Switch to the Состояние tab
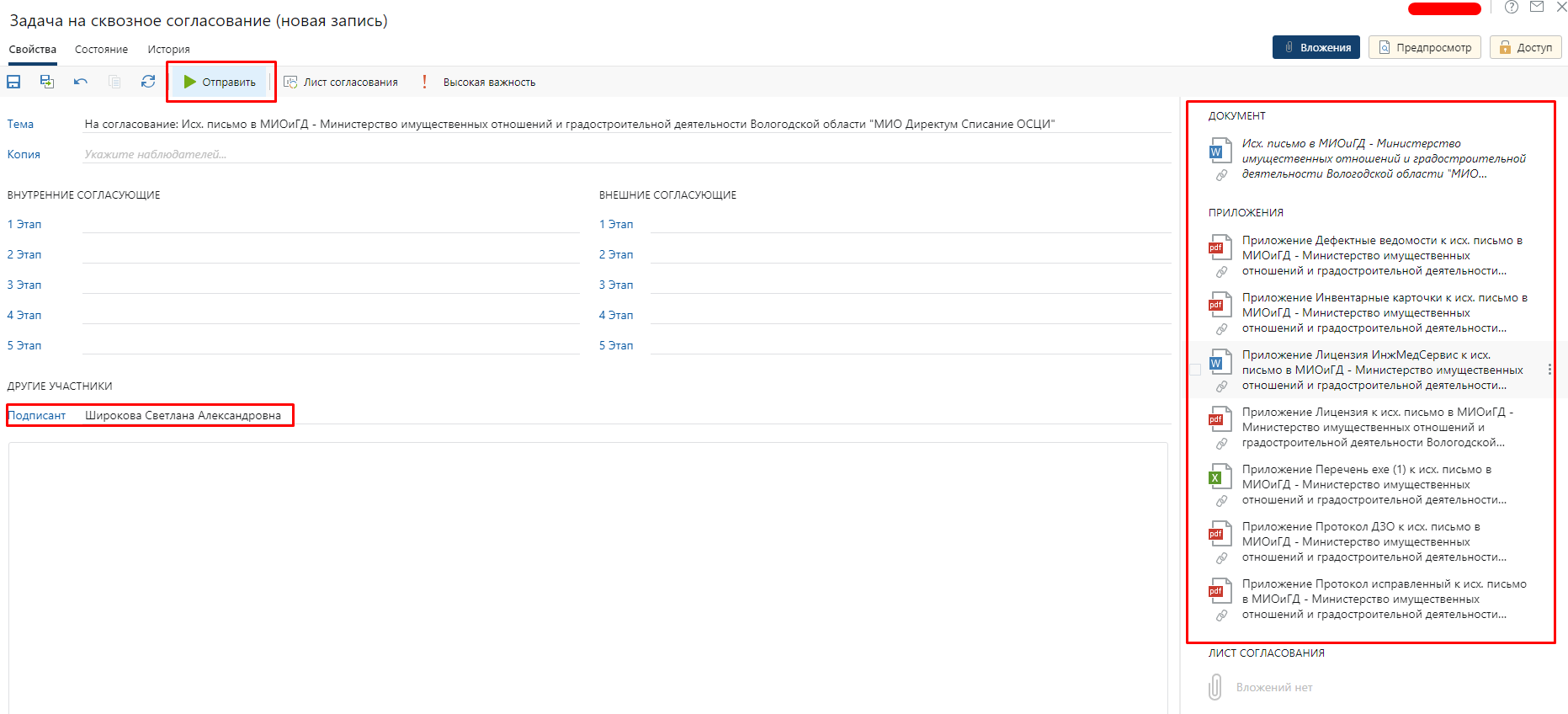 pos(101,49)
